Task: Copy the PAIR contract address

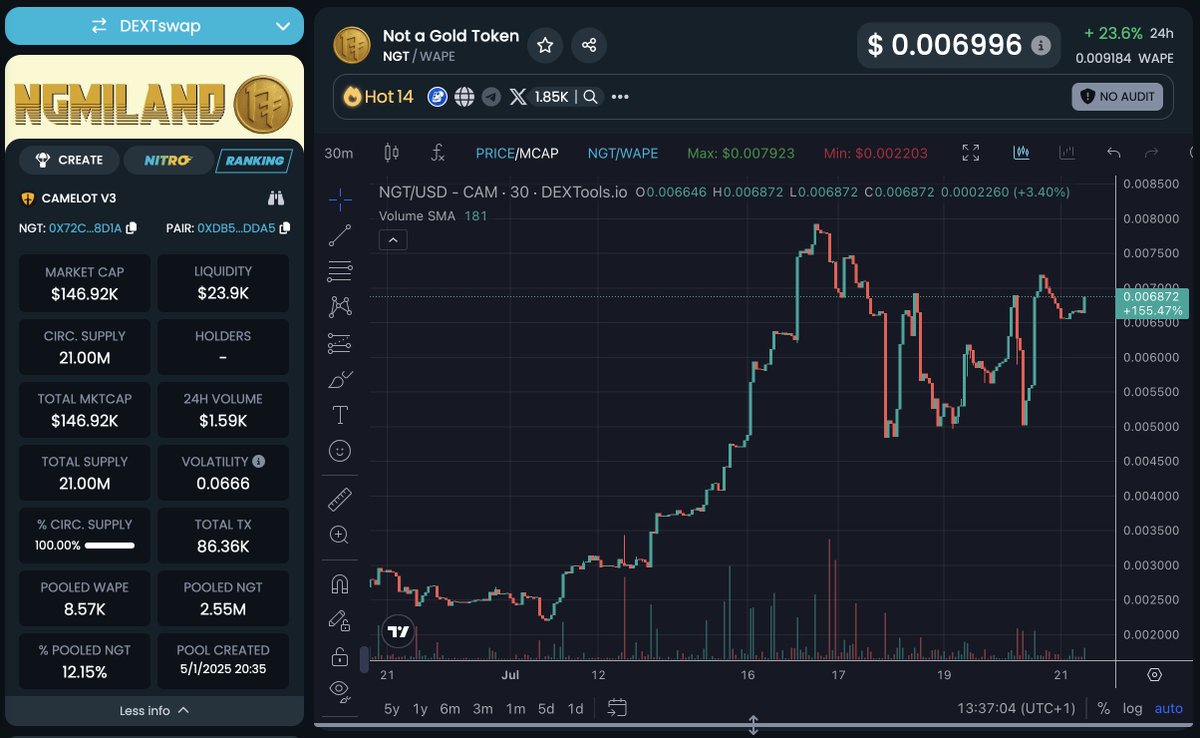Action: (x=285, y=228)
